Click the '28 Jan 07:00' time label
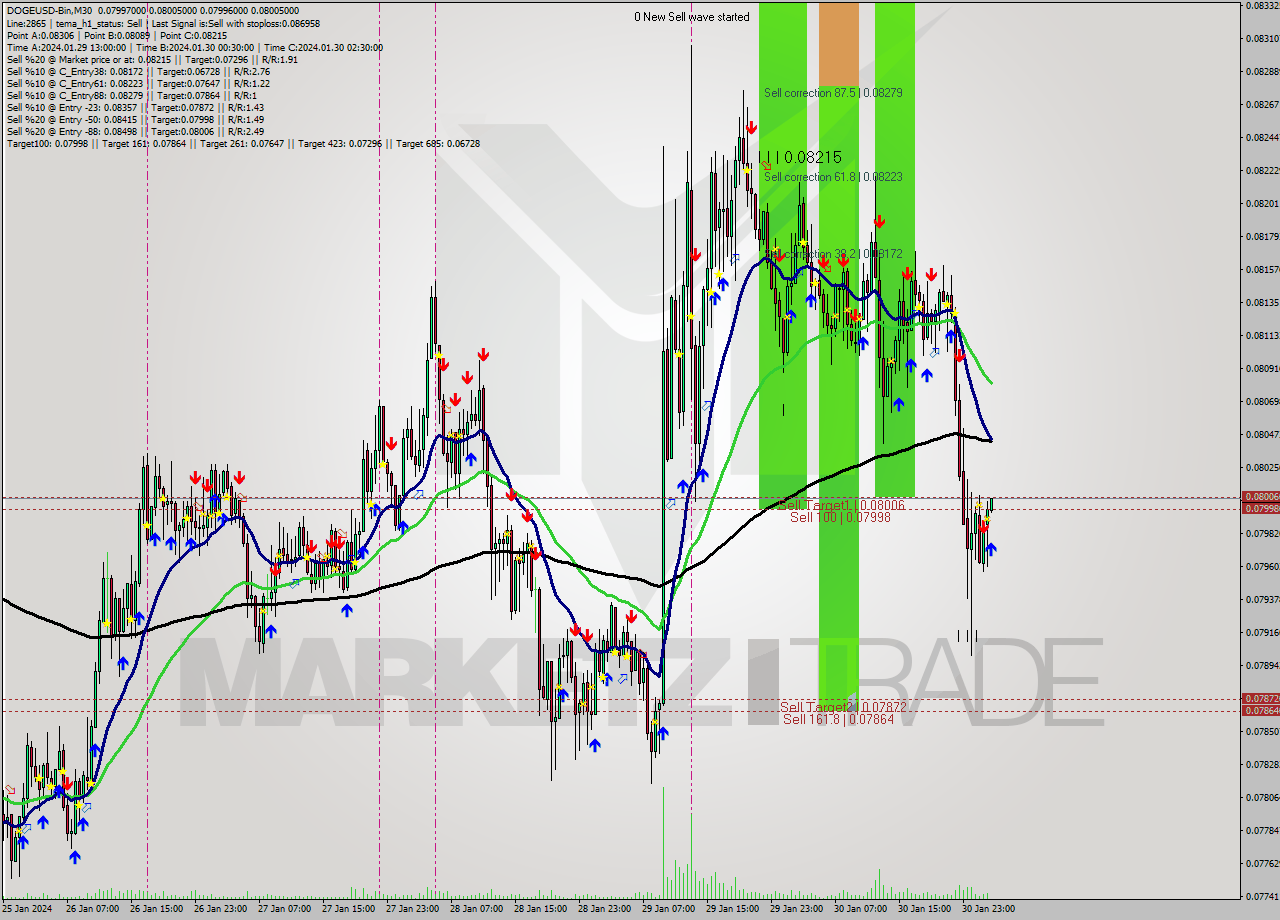Image resolution: width=1280 pixels, height=920 pixels. point(475,909)
